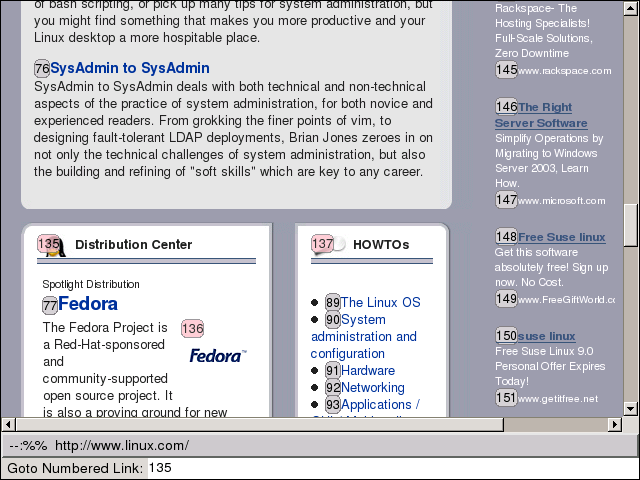The image size is (640, 480).
Task: Click the Fedora logo image
Action: pyautogui.click(x=218, y=356)
